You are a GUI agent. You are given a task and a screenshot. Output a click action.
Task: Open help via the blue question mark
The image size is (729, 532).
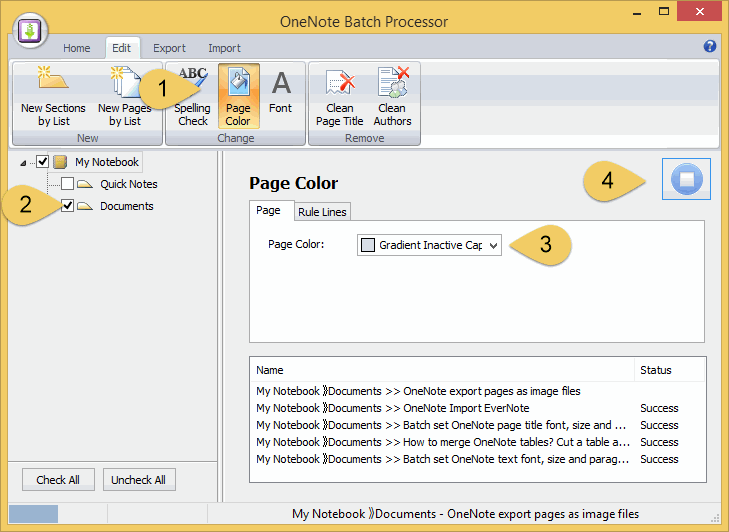709,46
